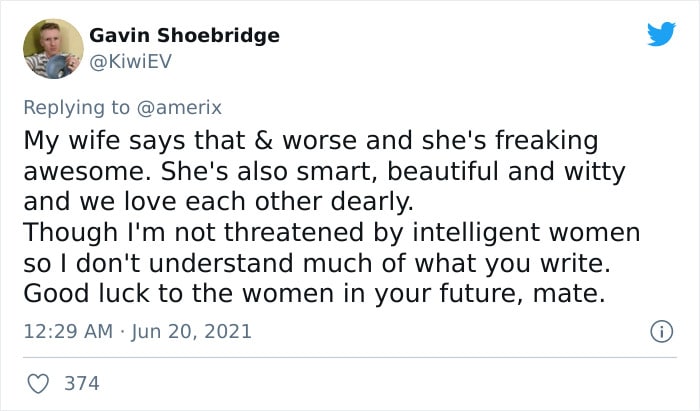Image resolution: width=700 pixels, height=411 pixels.
Task: Open the 12:29 AM timestamp
Action: pos(68,331)
